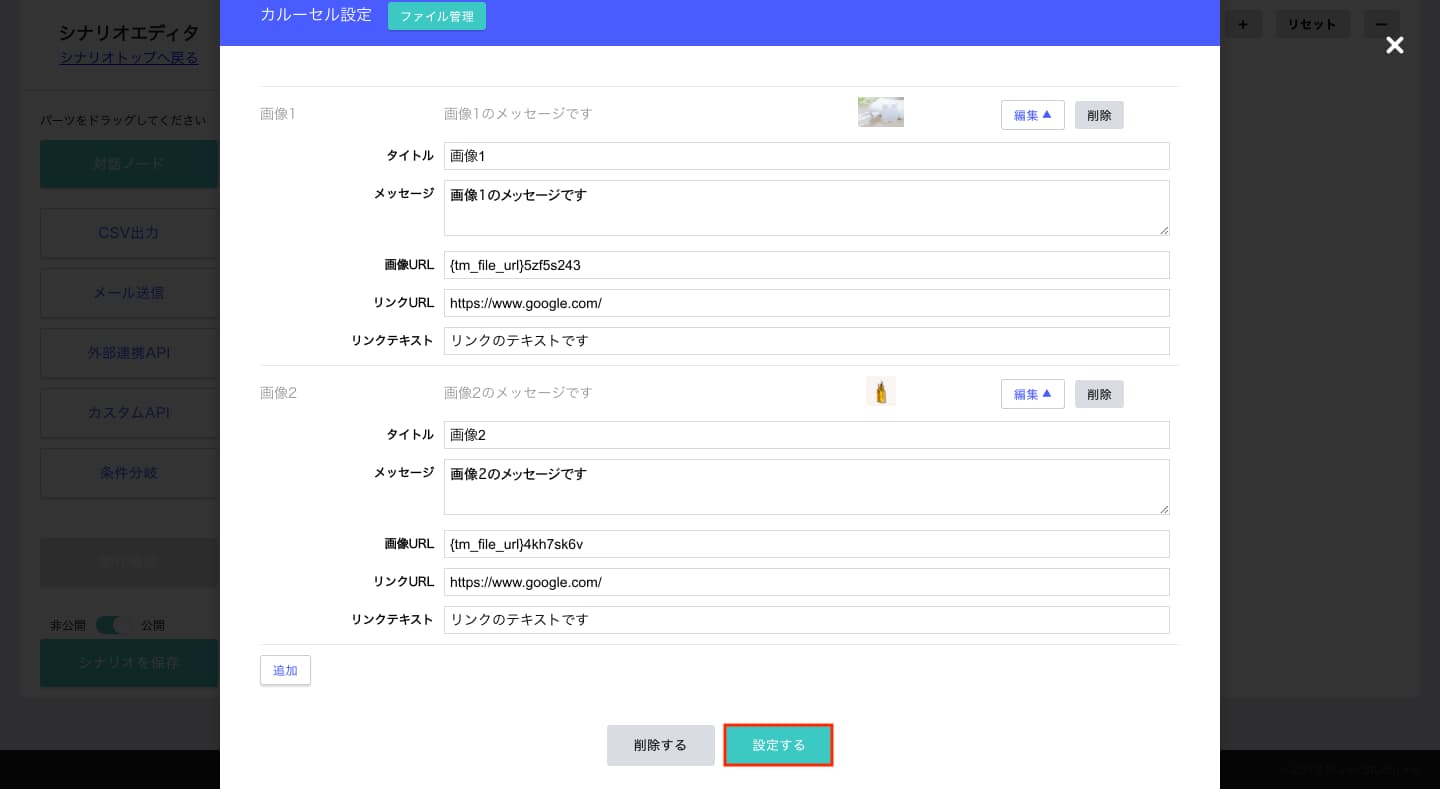This screenshot has width=1440, height=789.
Task: Toggle the 非公開/公開 switch
Action: (x=113, y=625)
